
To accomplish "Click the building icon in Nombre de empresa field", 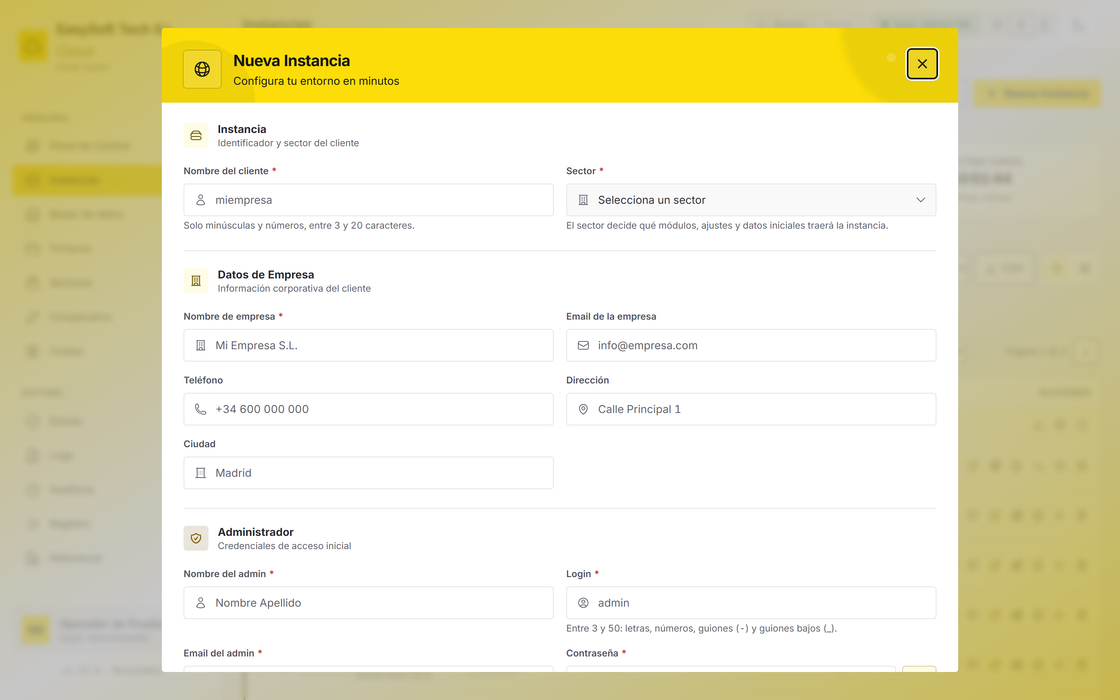I will point(201,346).
